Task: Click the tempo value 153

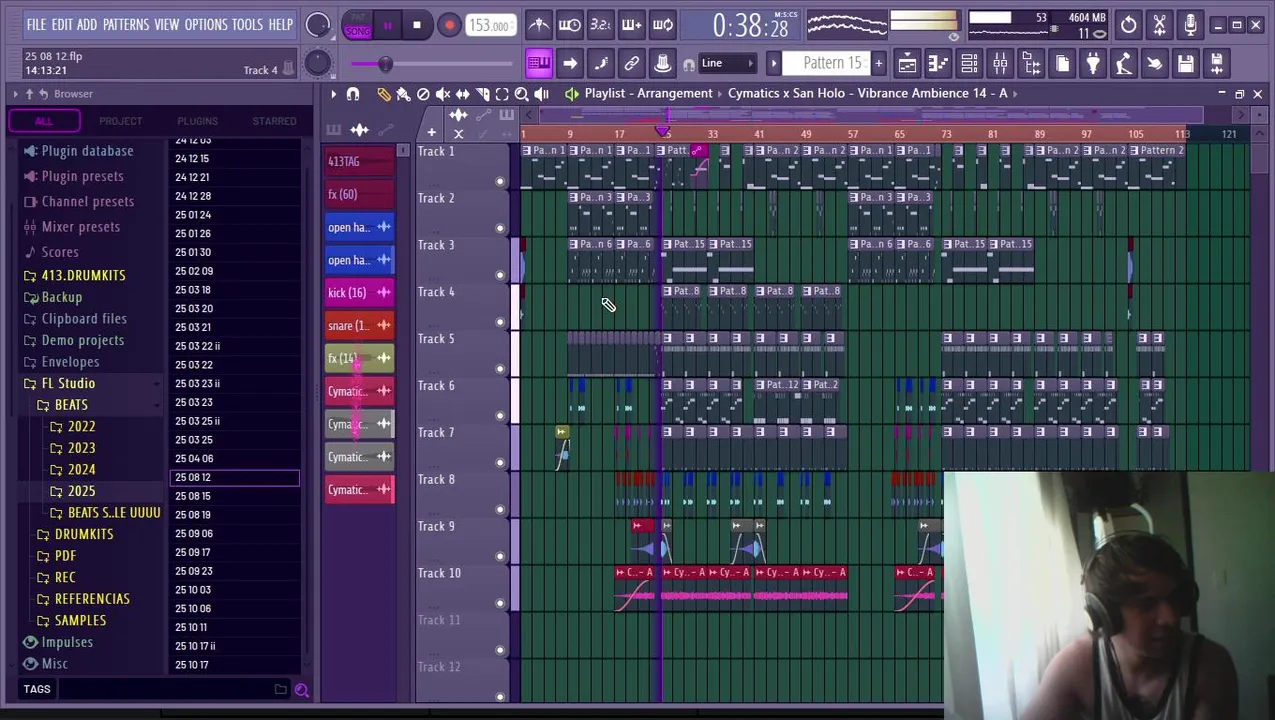Action: pyautogui.click(x=489, y=25)
